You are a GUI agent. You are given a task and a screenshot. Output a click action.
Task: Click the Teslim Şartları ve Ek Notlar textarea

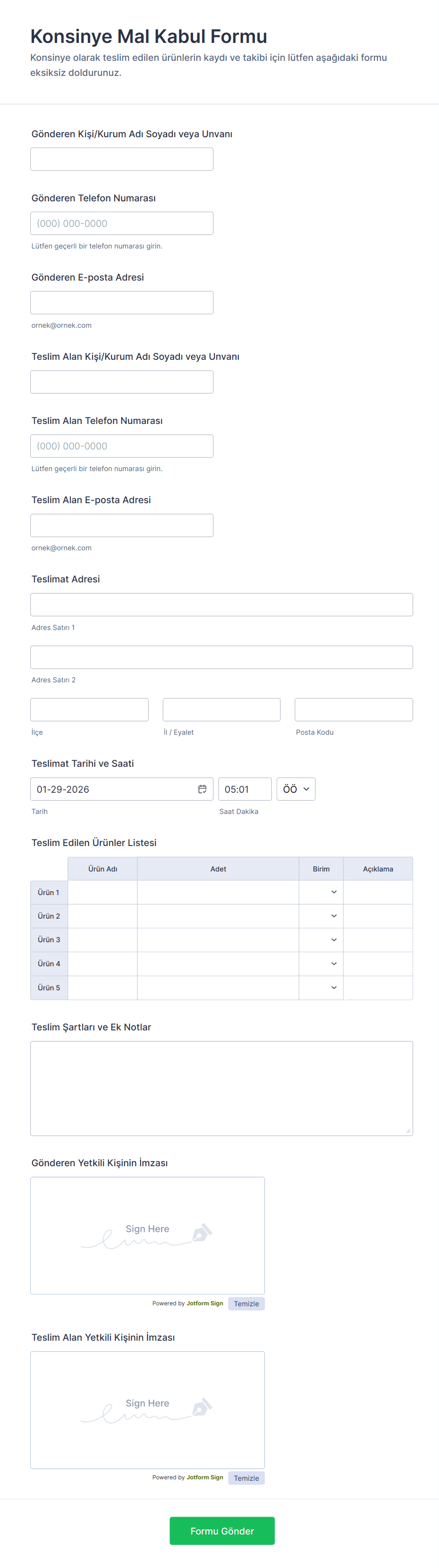pos(222,1088)
